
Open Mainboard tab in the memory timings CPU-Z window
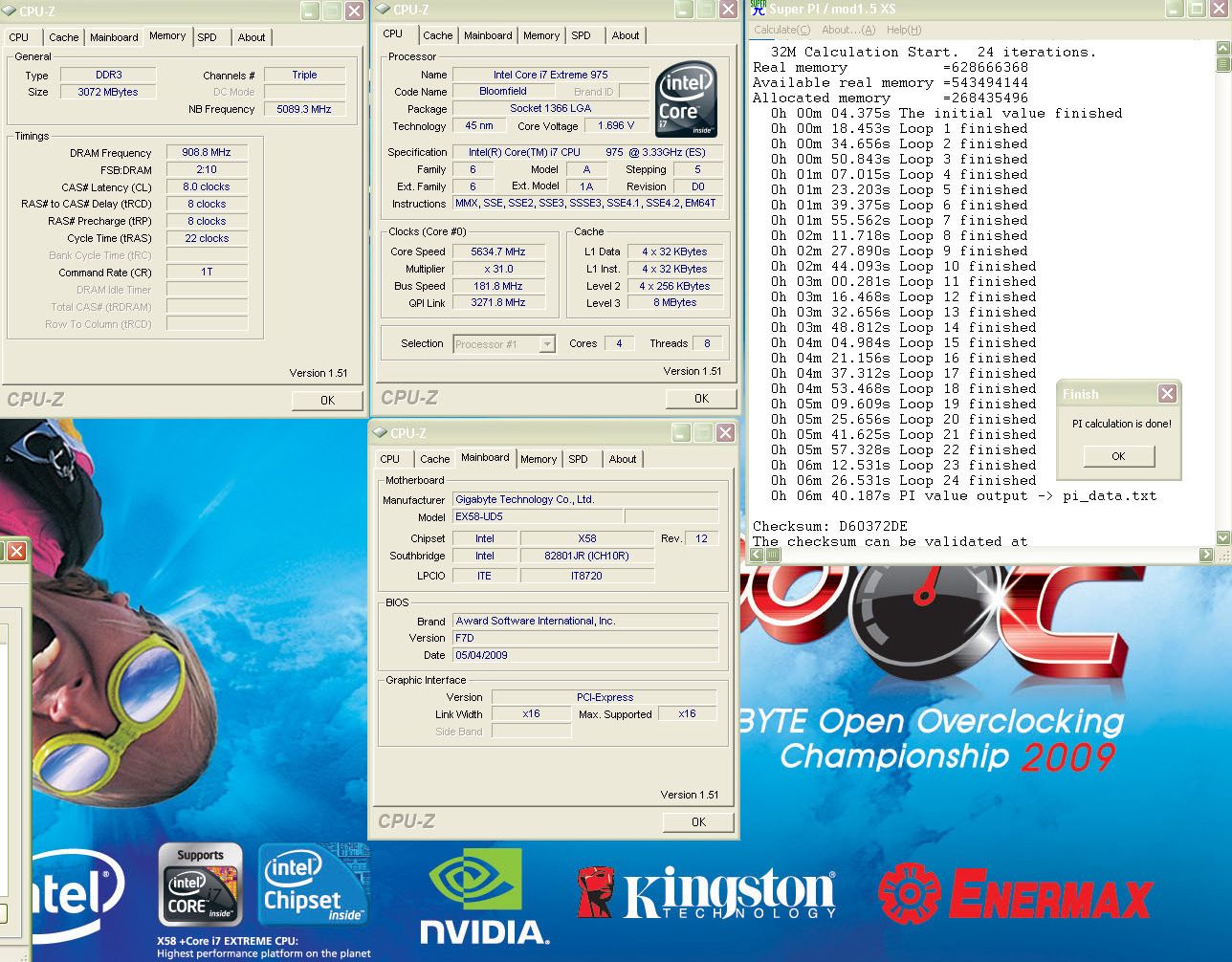pyautogui.click(x=114, y=37)
